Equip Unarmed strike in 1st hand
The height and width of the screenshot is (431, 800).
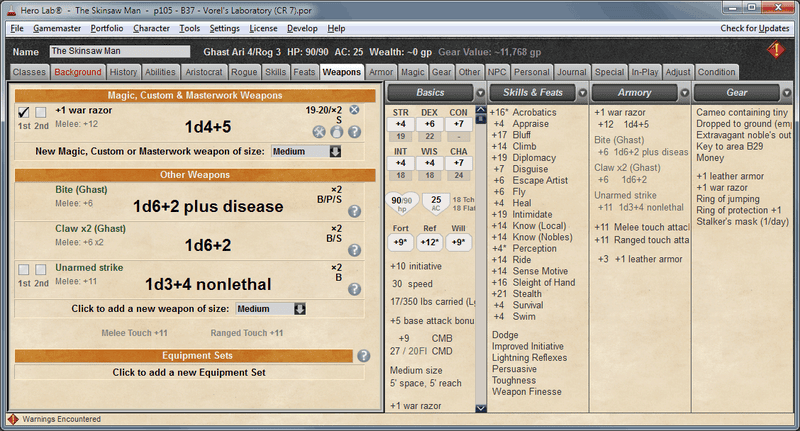[23, 269]
